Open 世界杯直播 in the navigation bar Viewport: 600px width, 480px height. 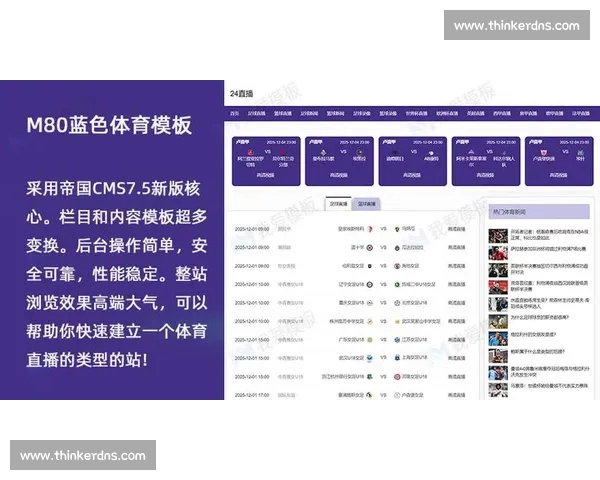pos(416,114)
